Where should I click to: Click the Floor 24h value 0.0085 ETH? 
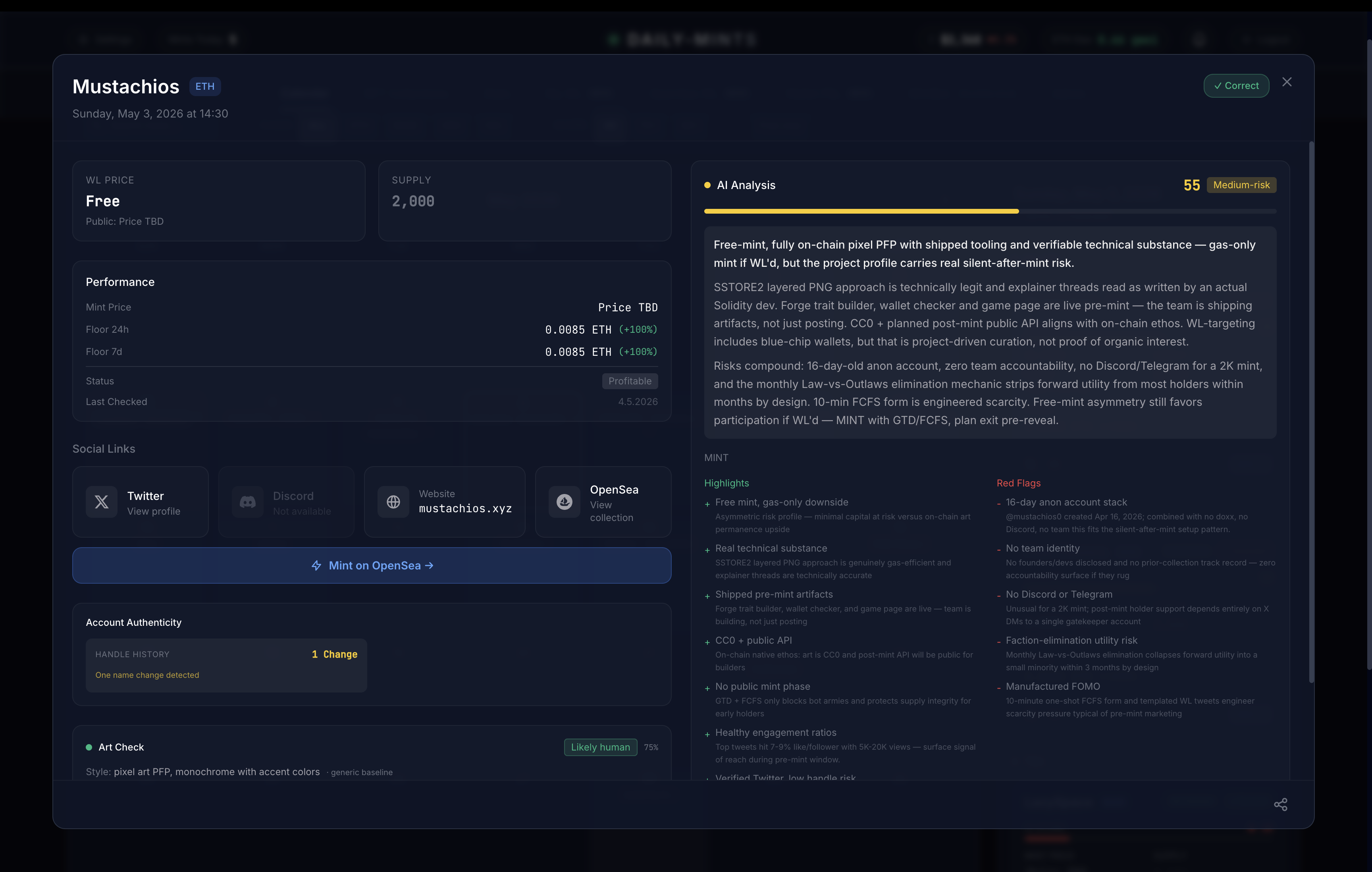(x=578, y=330)
